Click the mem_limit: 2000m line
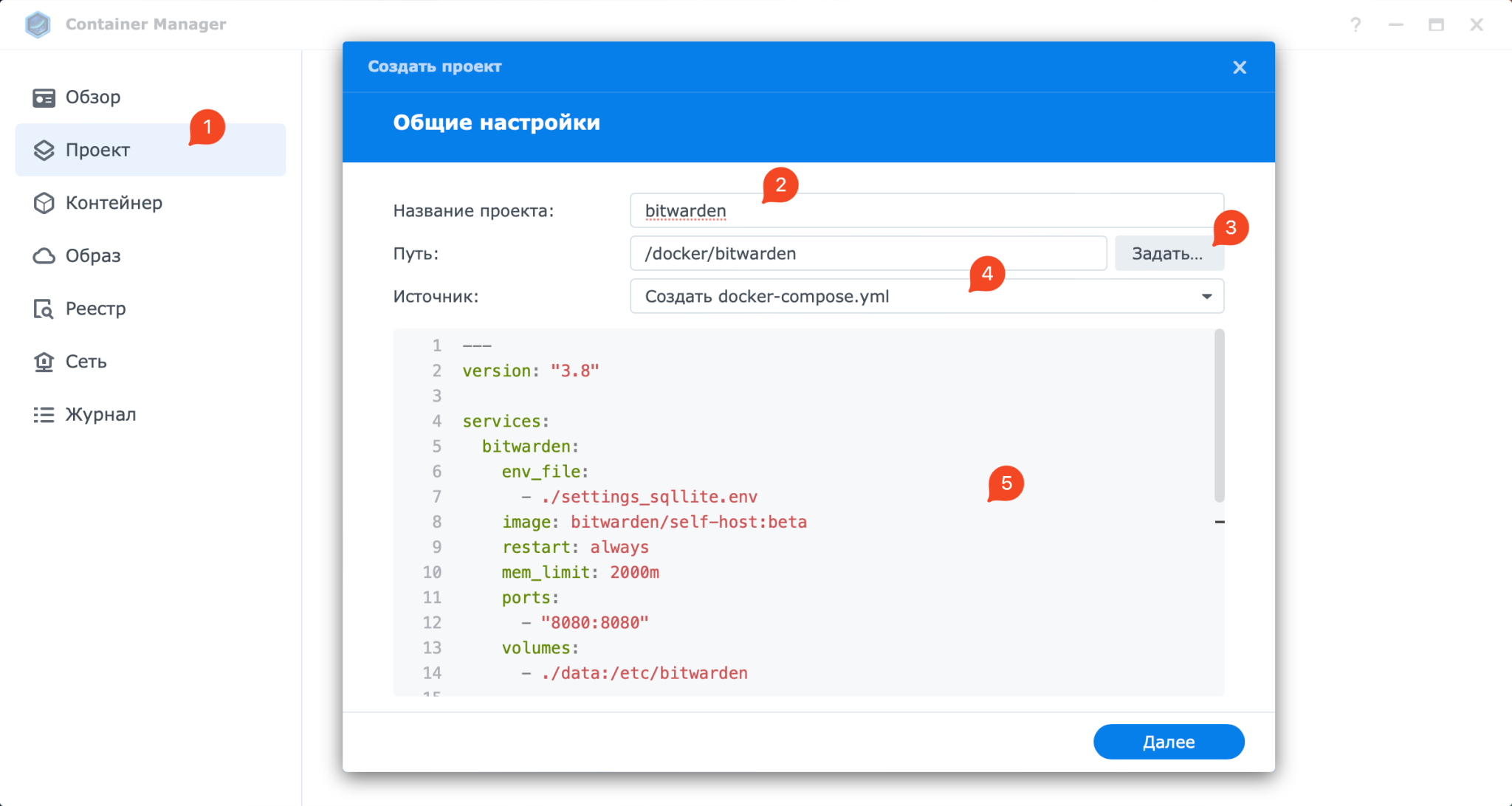 pyautogui.click(x=580, y=572)
